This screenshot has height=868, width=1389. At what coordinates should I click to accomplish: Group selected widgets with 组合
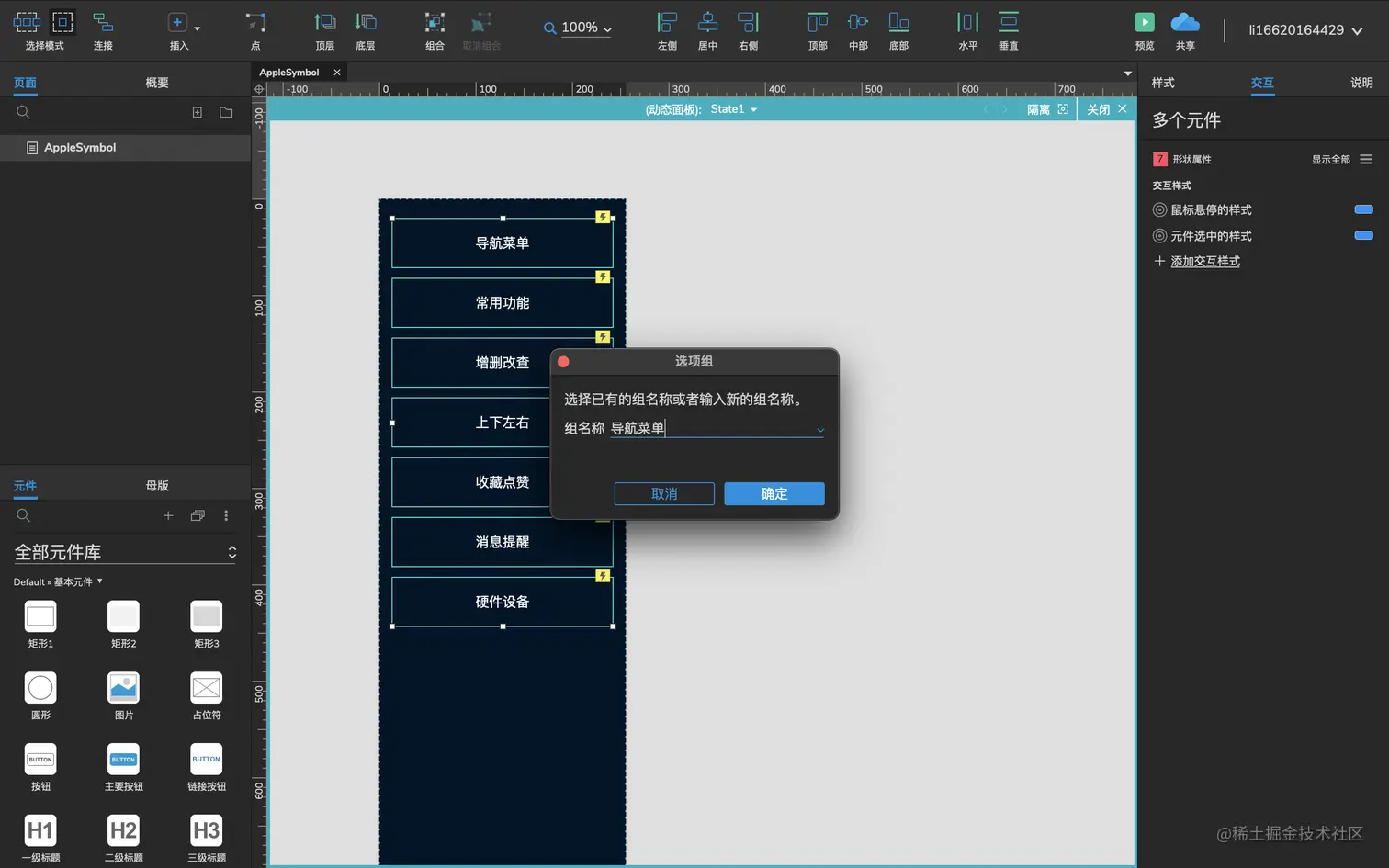(435, 30)
